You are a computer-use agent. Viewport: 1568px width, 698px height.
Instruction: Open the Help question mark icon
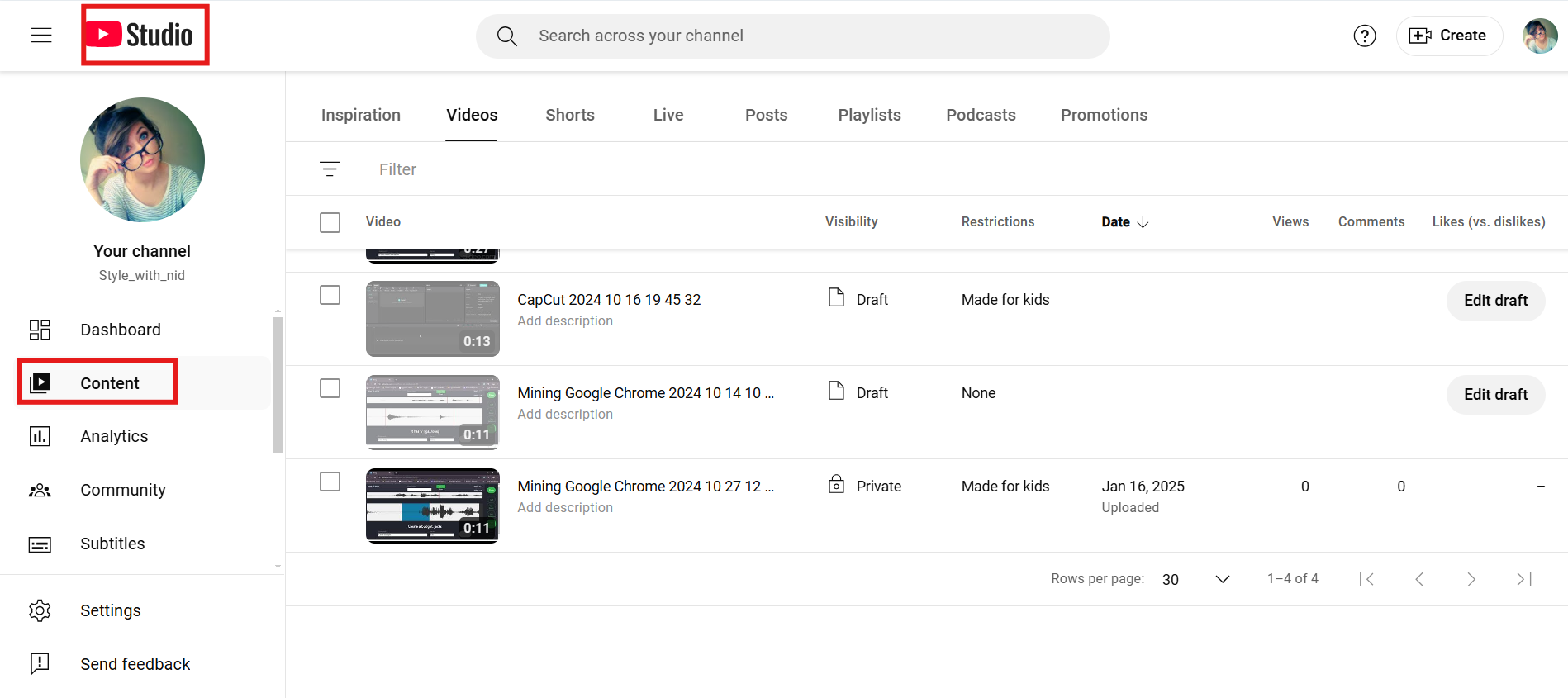(1365, 36)
